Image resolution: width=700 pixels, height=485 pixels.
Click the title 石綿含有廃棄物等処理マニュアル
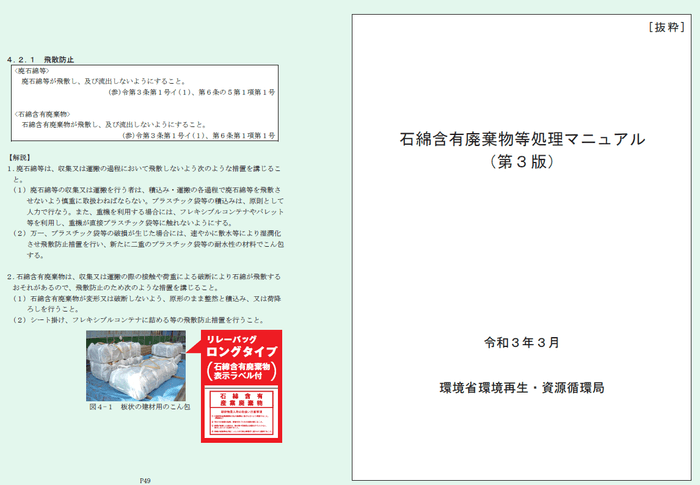(x=522, y=138)
